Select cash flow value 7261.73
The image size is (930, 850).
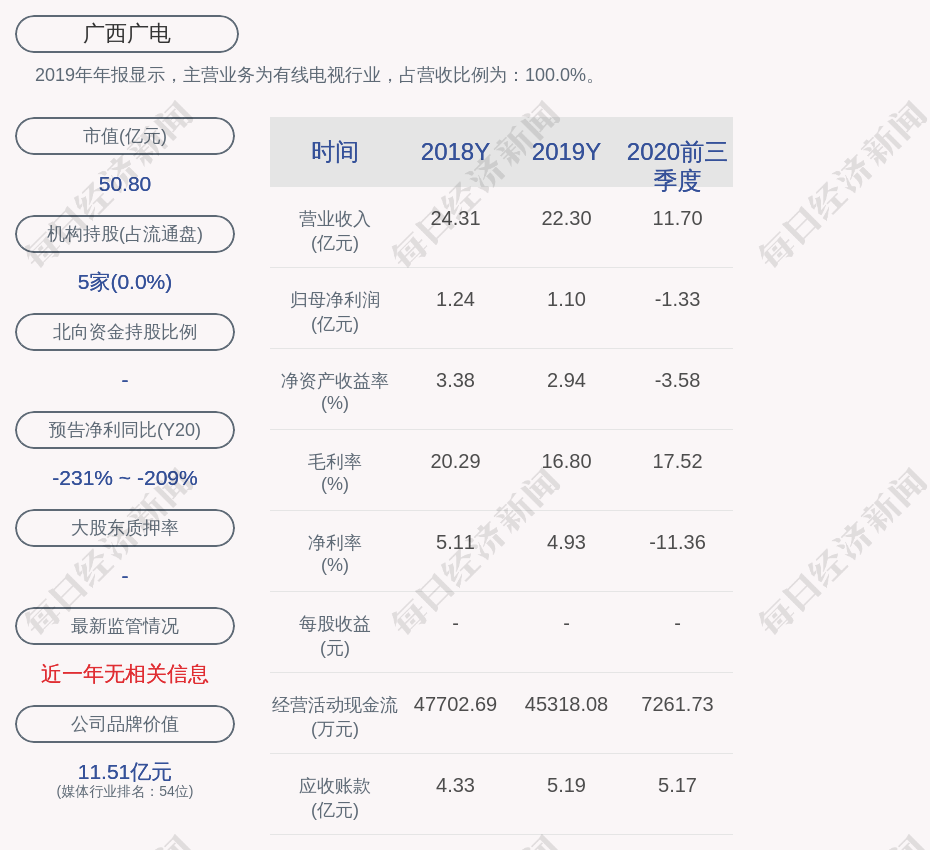[x=677, y=704]
